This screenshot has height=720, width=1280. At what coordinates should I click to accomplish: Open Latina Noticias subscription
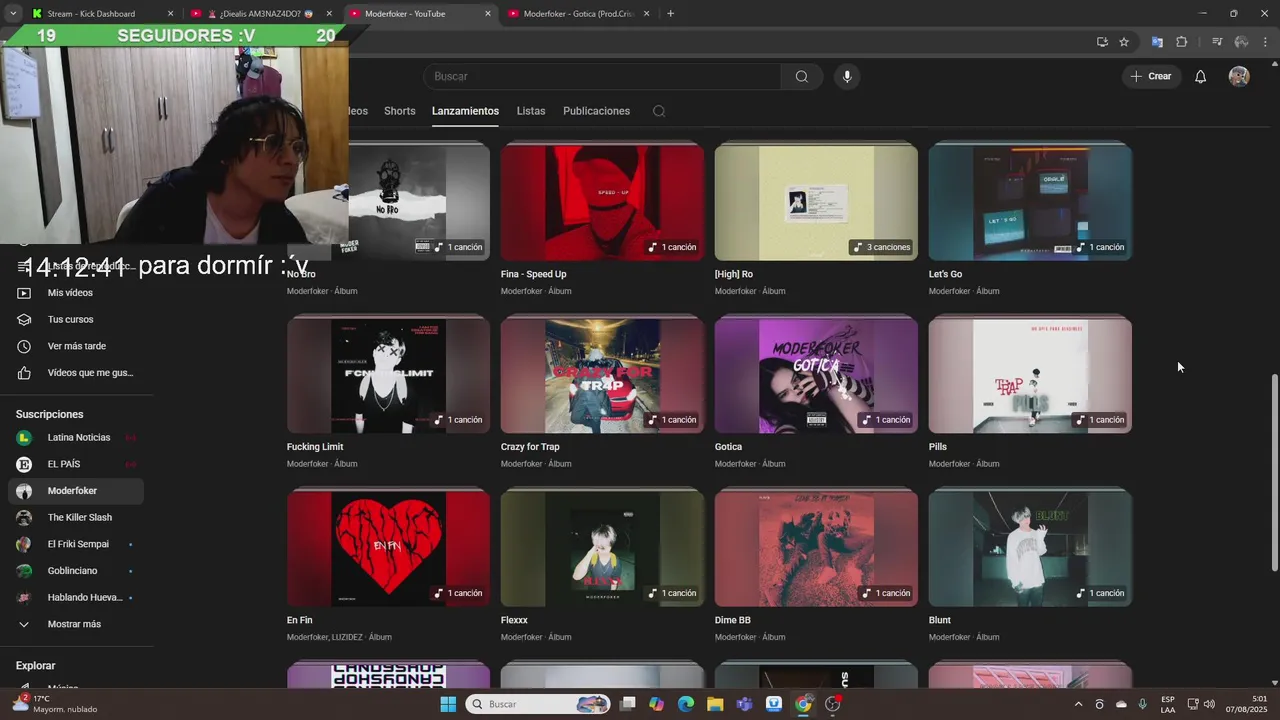coord(76,437)
